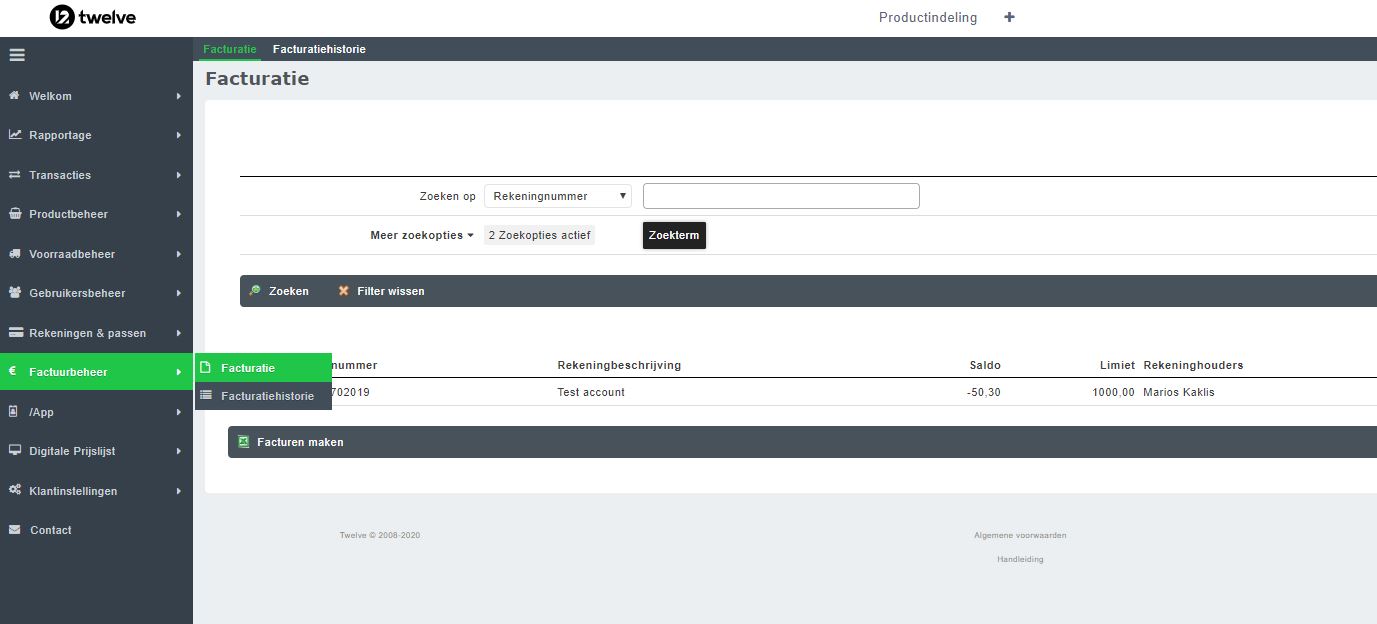Image resolution: width=1377 pixels, height=624 pixels.
Task: Click the Transacties arrows icon
Action: tap(15, 175)
